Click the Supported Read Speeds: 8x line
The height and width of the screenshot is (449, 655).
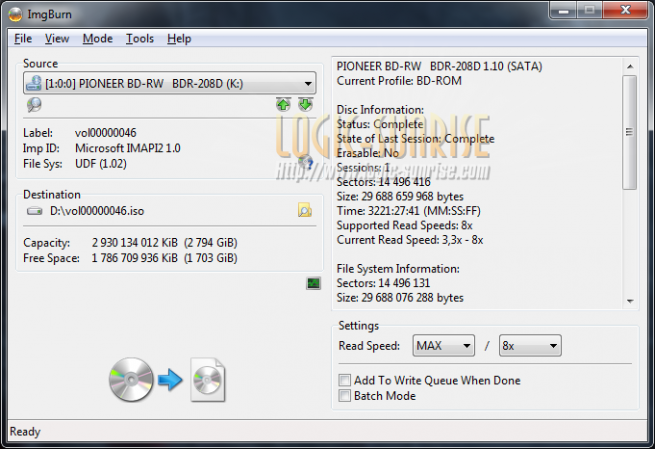(x=404, y=226)
